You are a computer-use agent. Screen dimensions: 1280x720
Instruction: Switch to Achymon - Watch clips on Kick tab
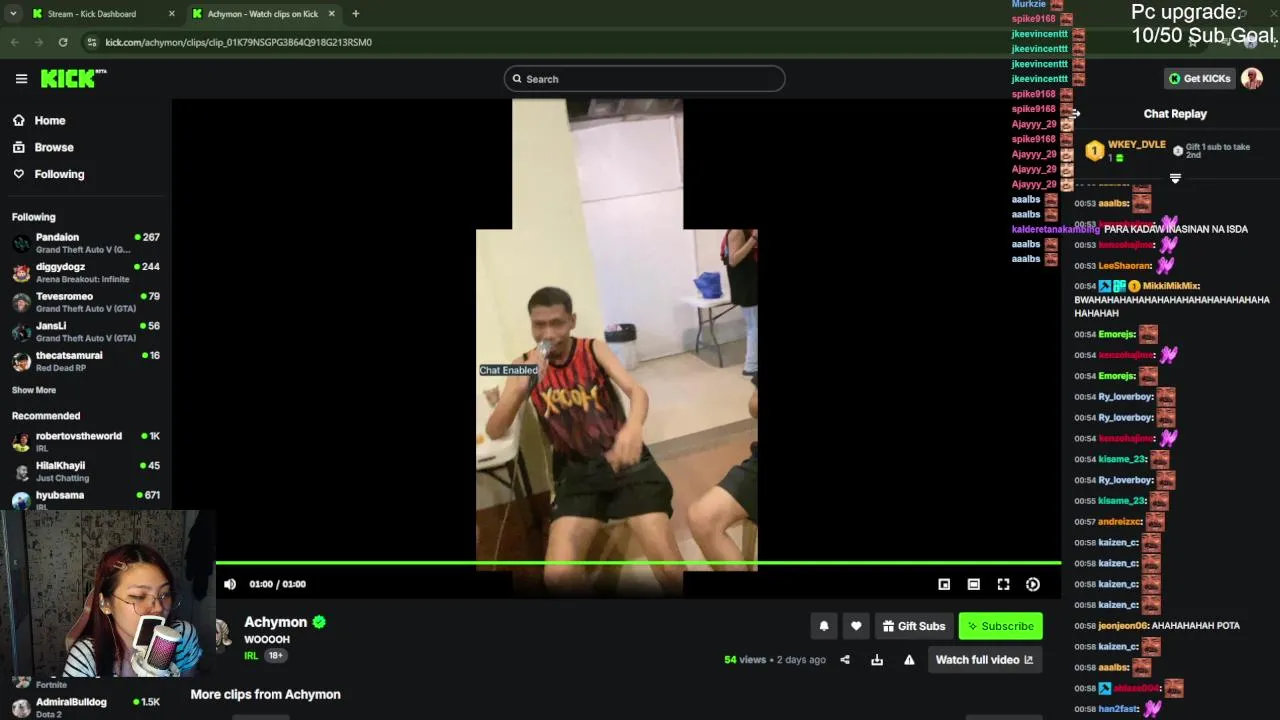(x=262, y=14)
